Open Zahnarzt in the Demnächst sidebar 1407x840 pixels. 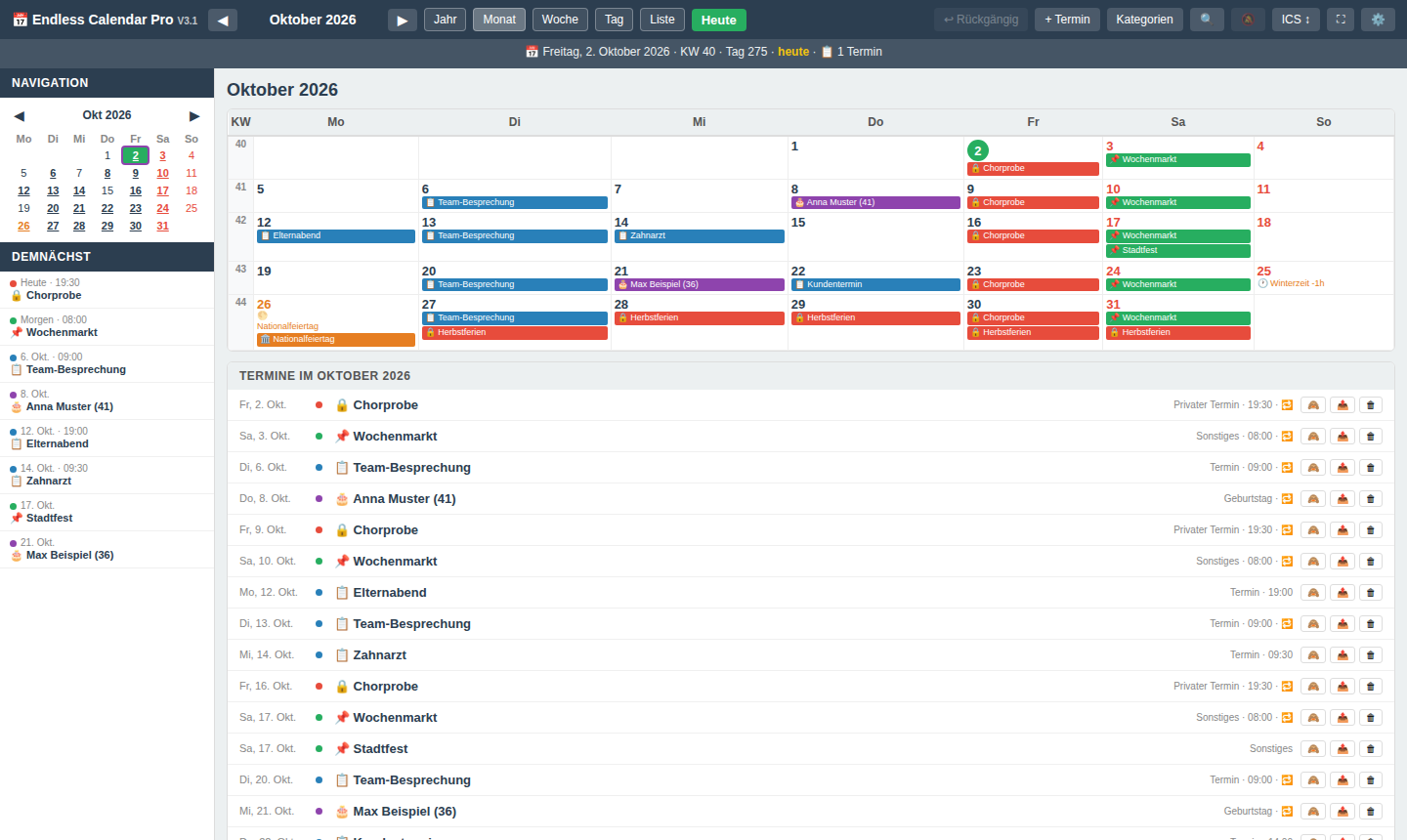pyautogui.click(x=107, y=475)
